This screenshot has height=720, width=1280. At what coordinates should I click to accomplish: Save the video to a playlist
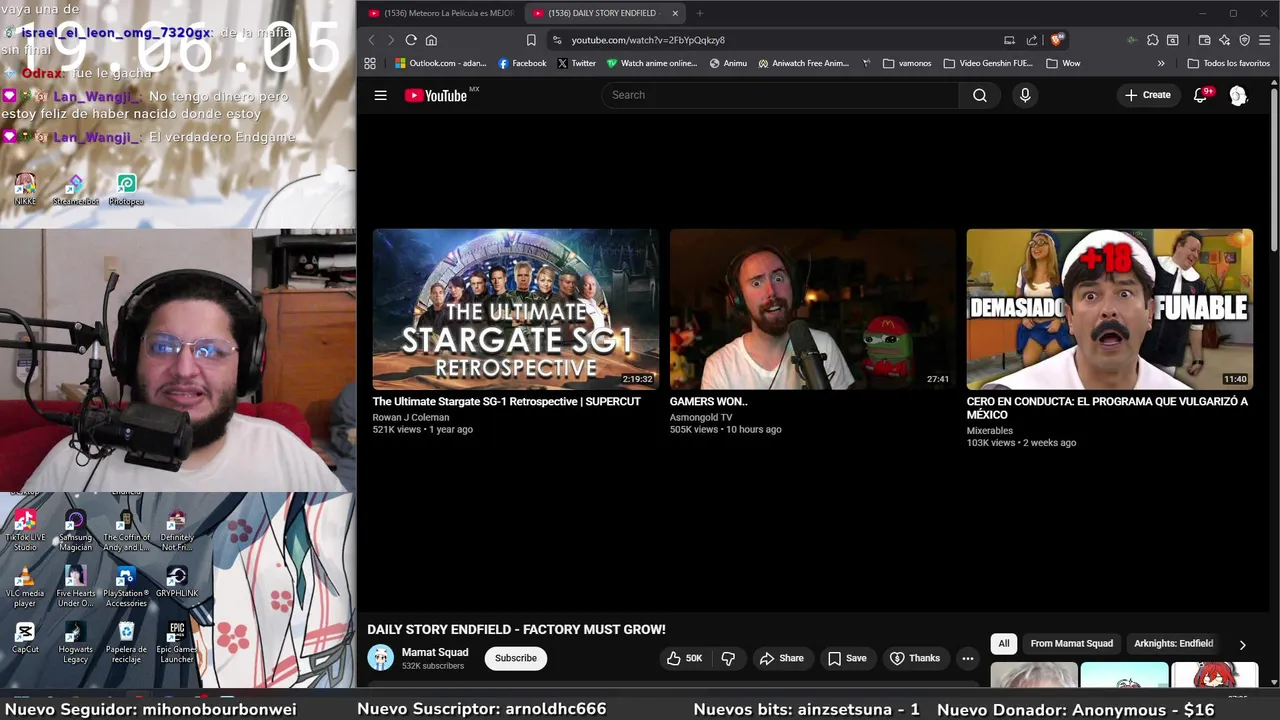847,658
